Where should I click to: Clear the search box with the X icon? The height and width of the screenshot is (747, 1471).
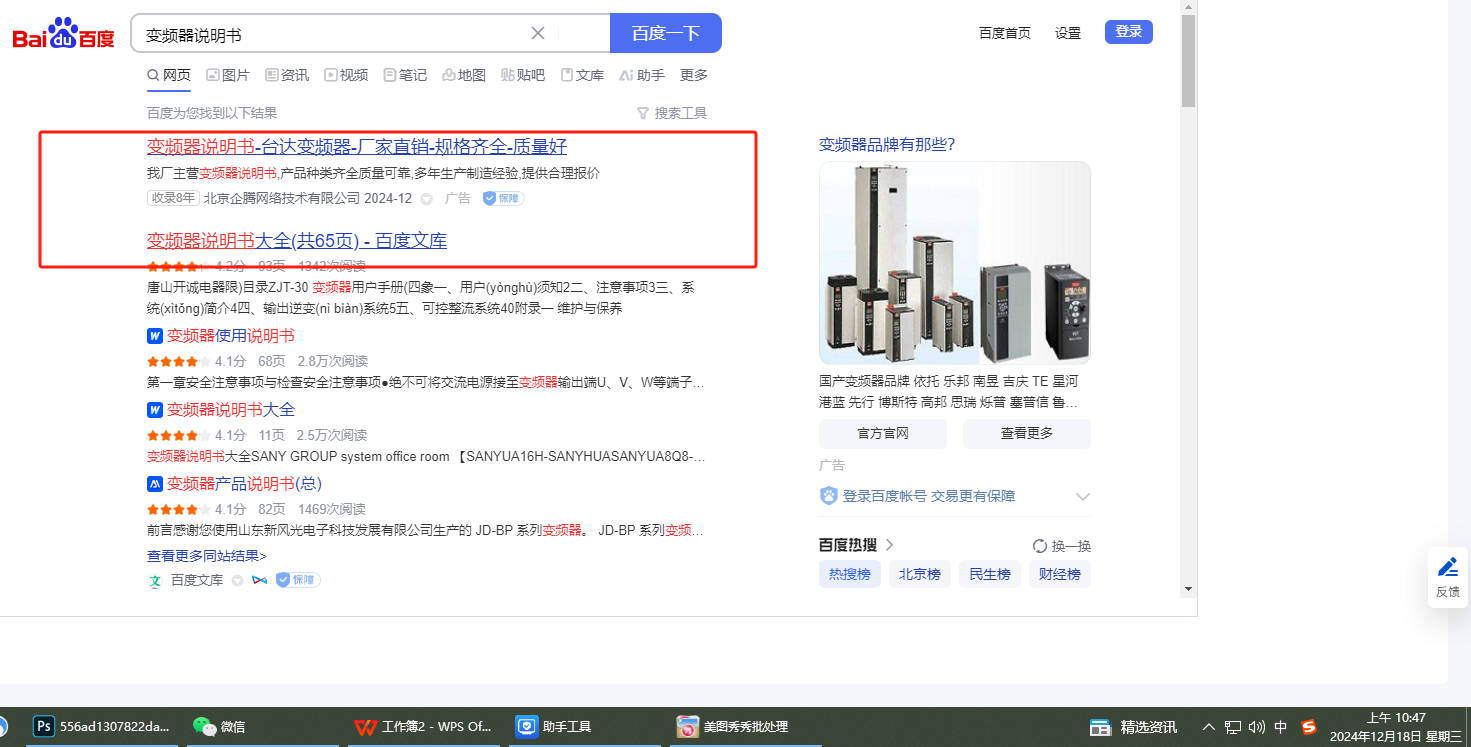538,33
